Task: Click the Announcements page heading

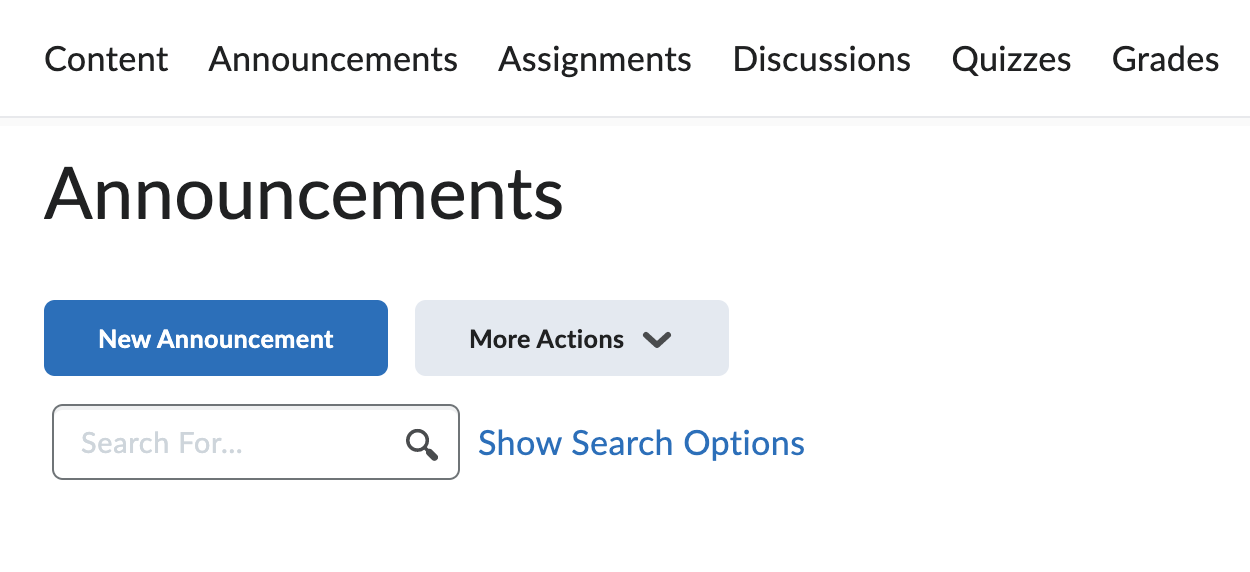Action: [304, 194]
